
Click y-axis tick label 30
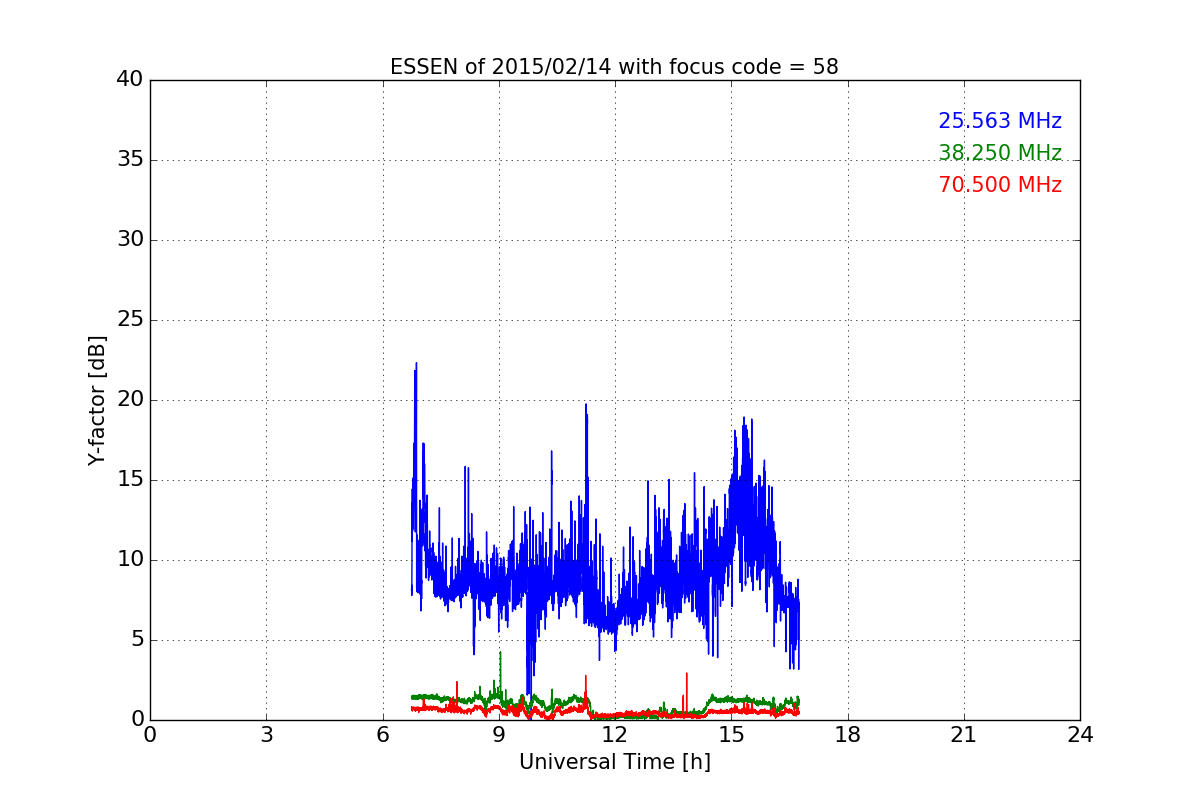click(x=130, y=240)
